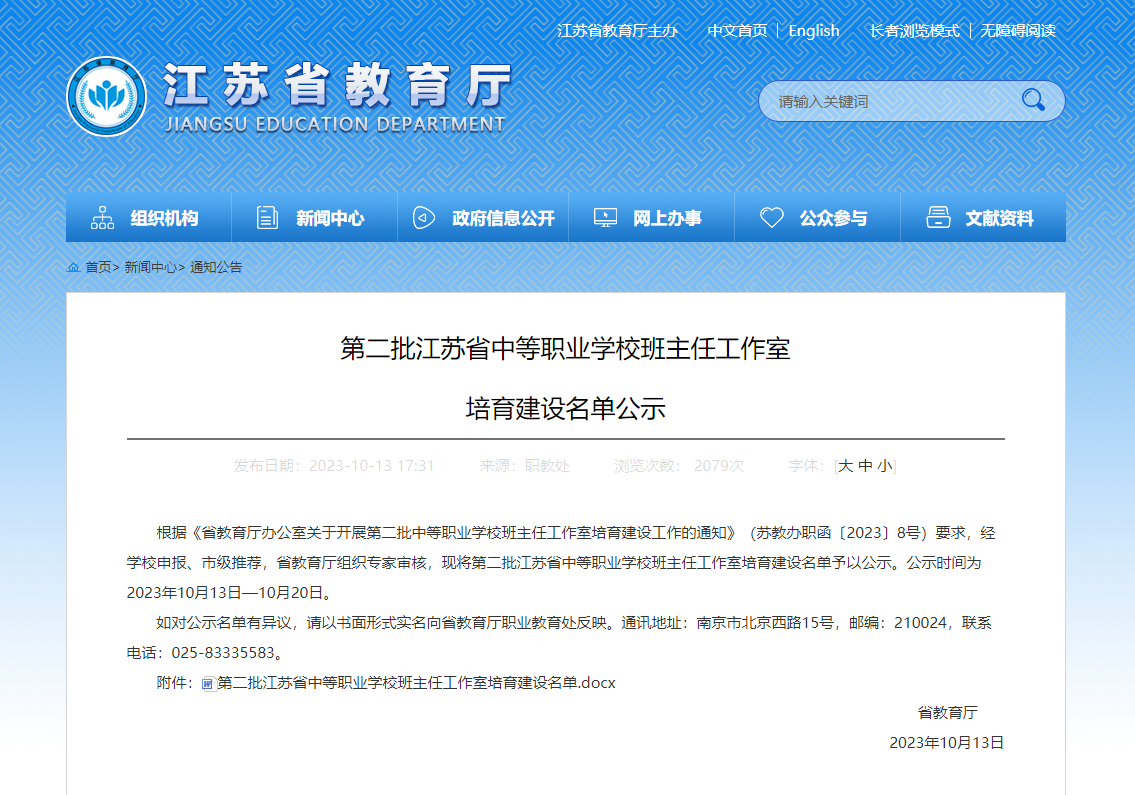Click the monitor icon beside 网上办事
This screenshot has width=1135, height=795.
point(605,218)
